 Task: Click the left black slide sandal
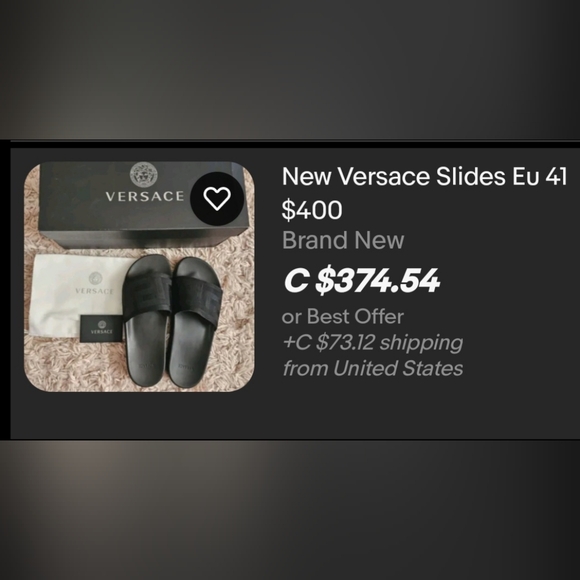pyautogui.click(x=147, y=318)
